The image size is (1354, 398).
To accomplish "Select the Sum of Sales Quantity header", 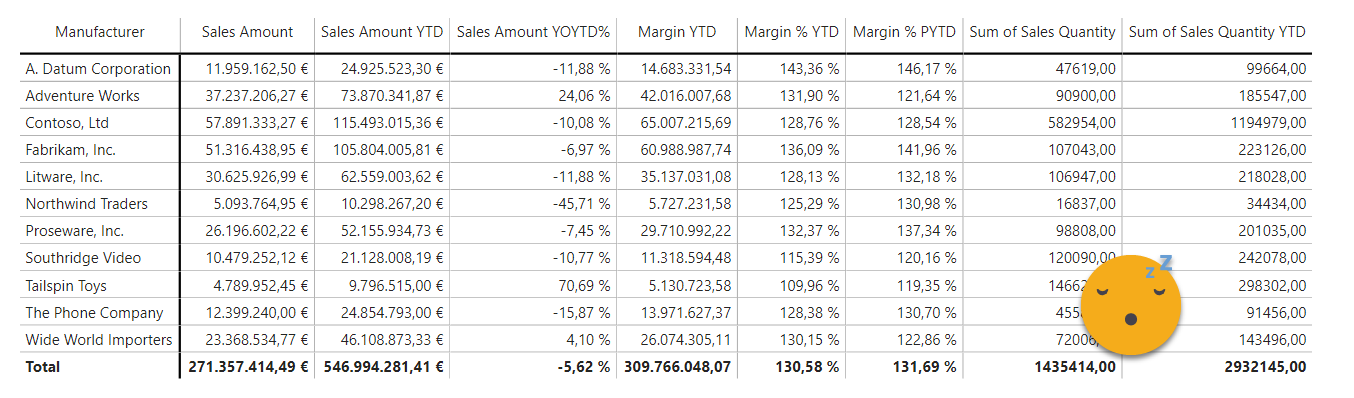I will pos(1042,32).
